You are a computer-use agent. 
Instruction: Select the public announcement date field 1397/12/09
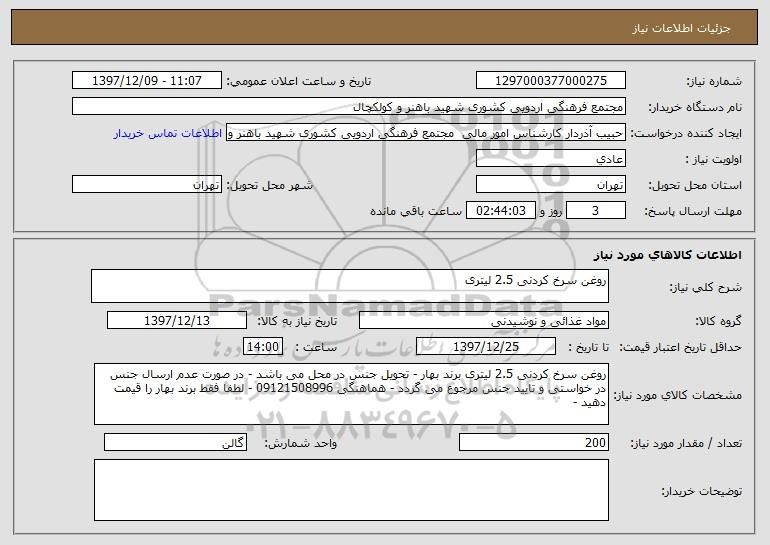pyautogui.click(x=147, y=81)
